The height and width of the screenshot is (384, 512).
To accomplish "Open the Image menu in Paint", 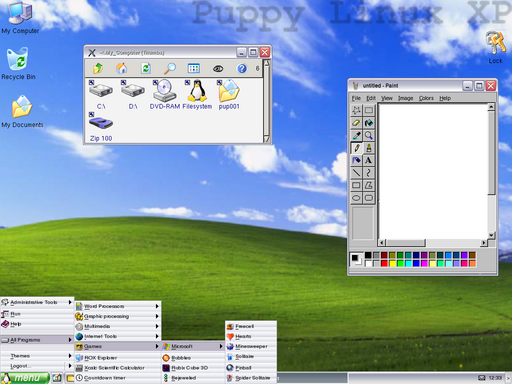I will pos(405,98).
